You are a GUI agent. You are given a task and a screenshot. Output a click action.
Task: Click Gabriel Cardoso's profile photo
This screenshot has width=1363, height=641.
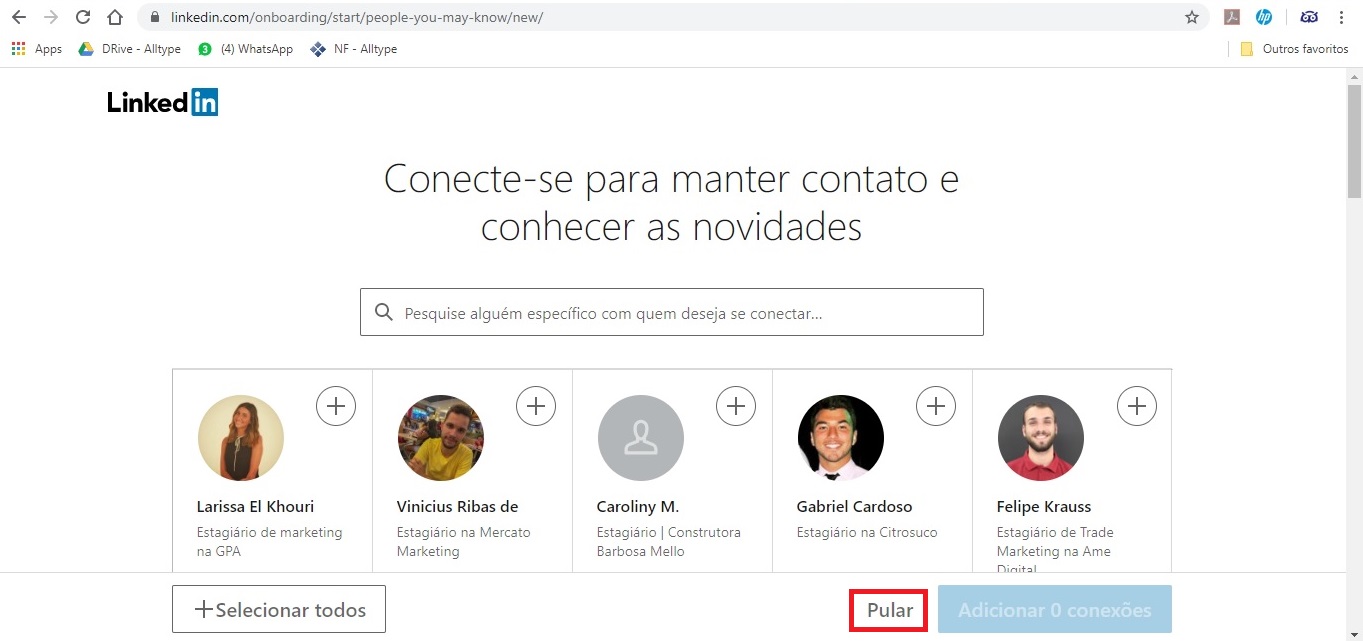841,438
